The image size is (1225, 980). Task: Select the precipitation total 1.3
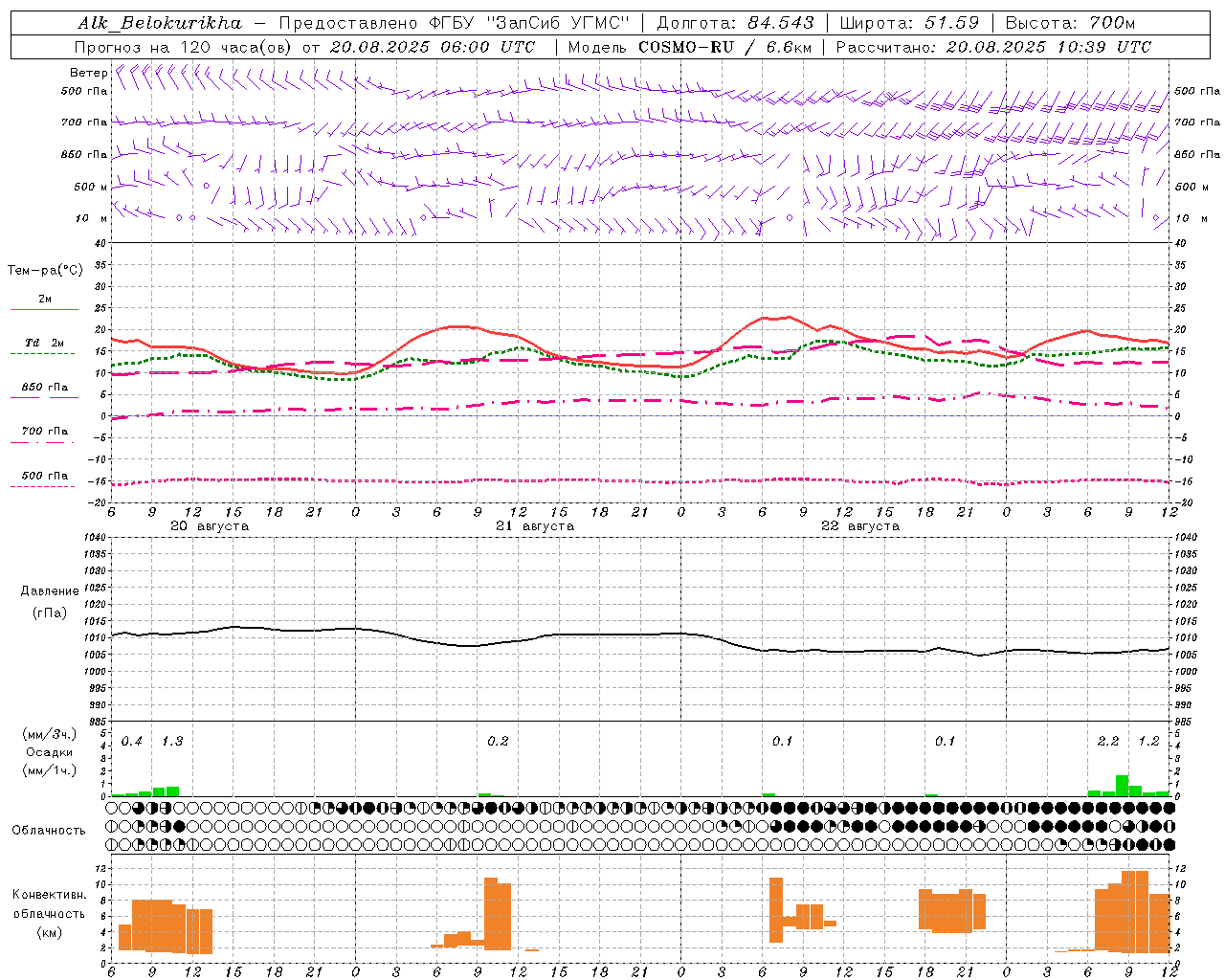[172, 742]
